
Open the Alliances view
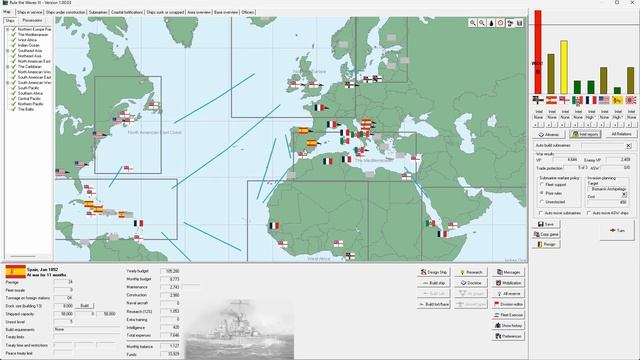(x=549, y=134)
